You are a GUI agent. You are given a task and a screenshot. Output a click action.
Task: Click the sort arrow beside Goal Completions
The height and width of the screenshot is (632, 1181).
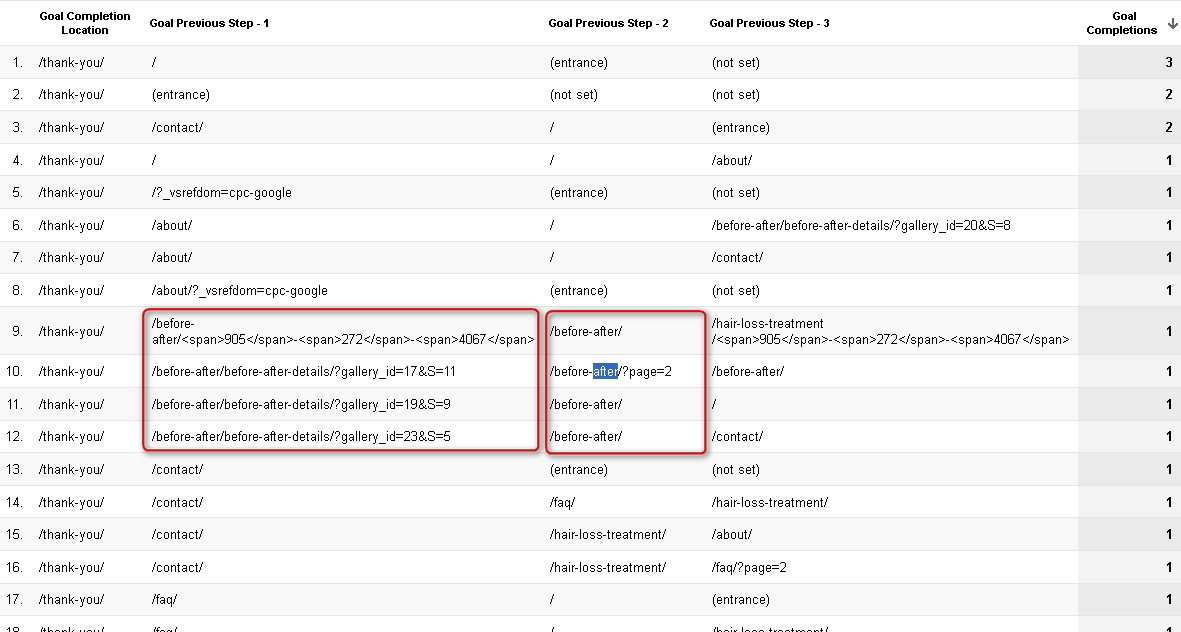tap(1172, 23)
